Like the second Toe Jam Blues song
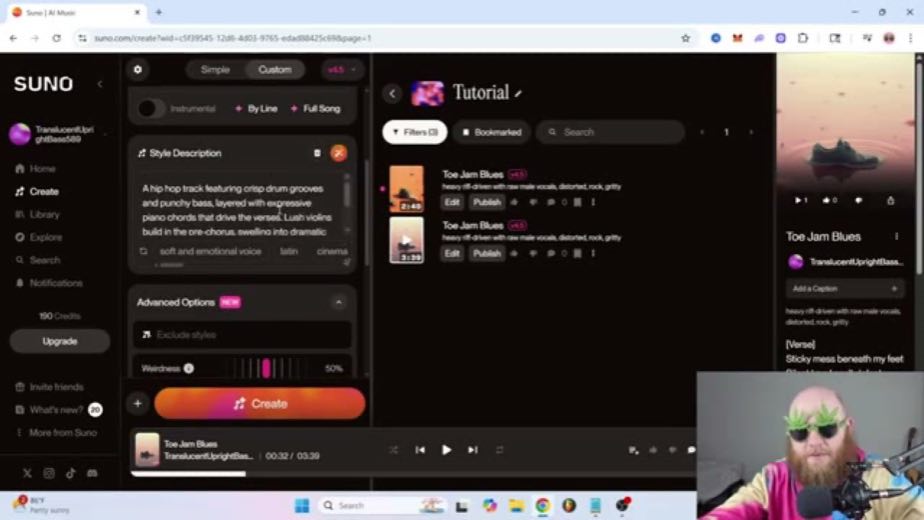The height and width of the screenshot is (520, 924). click(514, 254)
